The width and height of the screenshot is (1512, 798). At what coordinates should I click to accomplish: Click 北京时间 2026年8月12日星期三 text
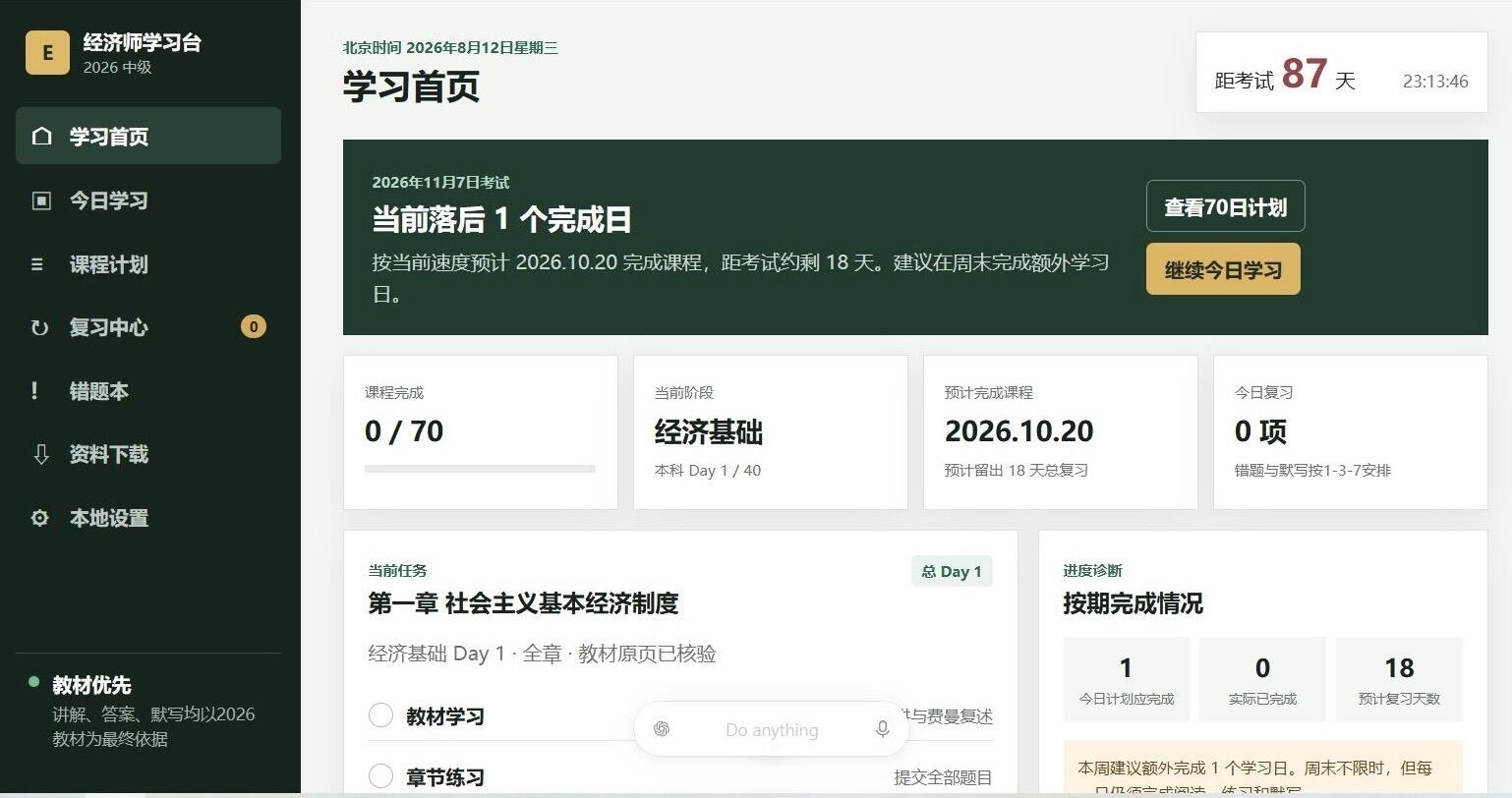click(x=450, y=47)
